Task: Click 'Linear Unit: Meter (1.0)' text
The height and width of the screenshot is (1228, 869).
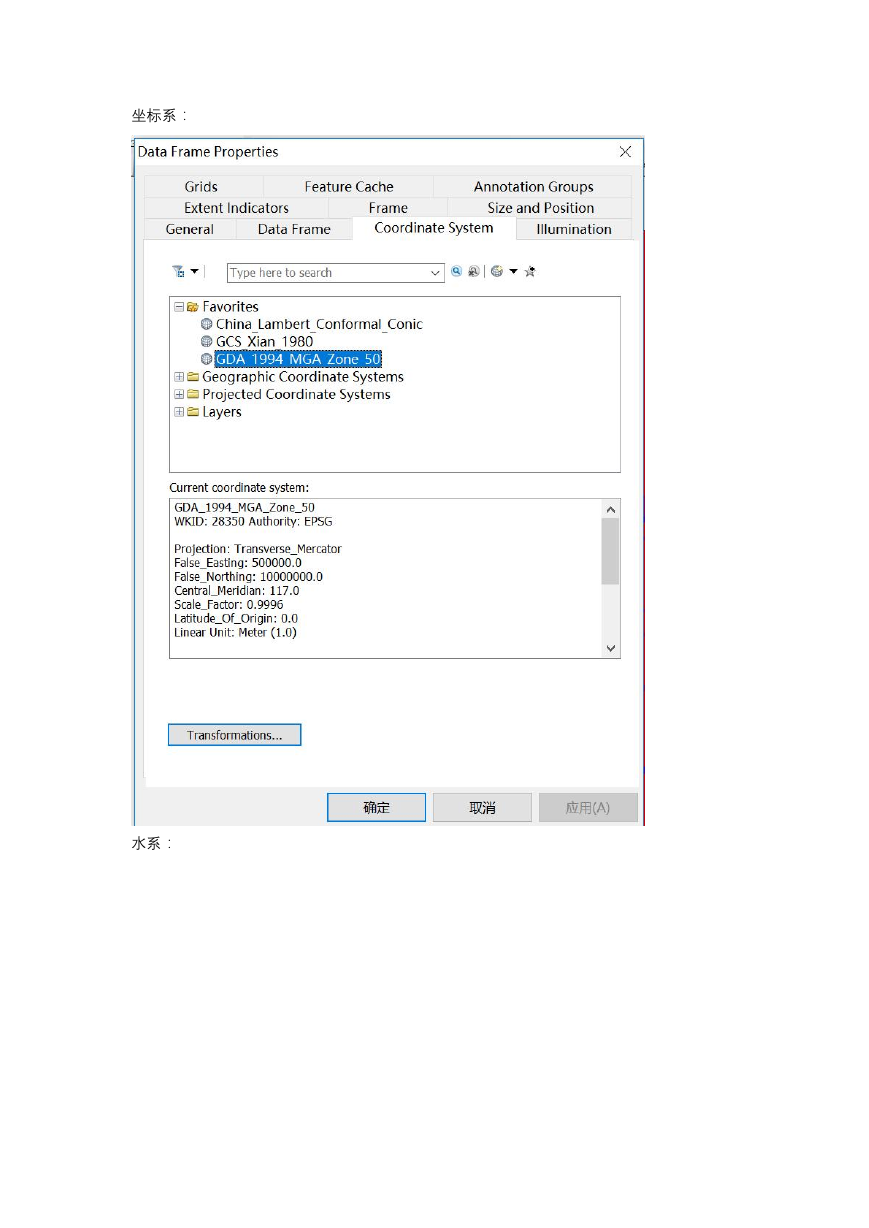Action: coord(235,633)
